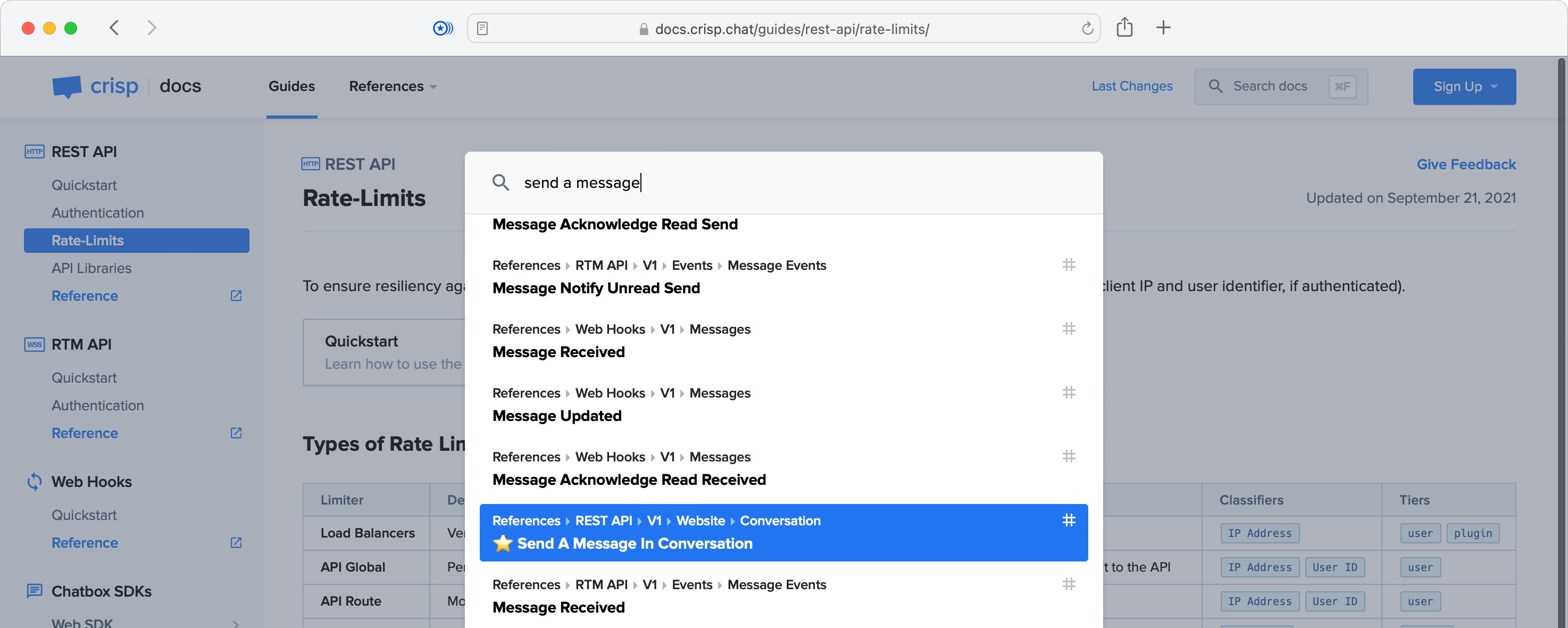Click hash icon for Web Hooks Message Received
Screen dimensions: 1568x628
1068,329
